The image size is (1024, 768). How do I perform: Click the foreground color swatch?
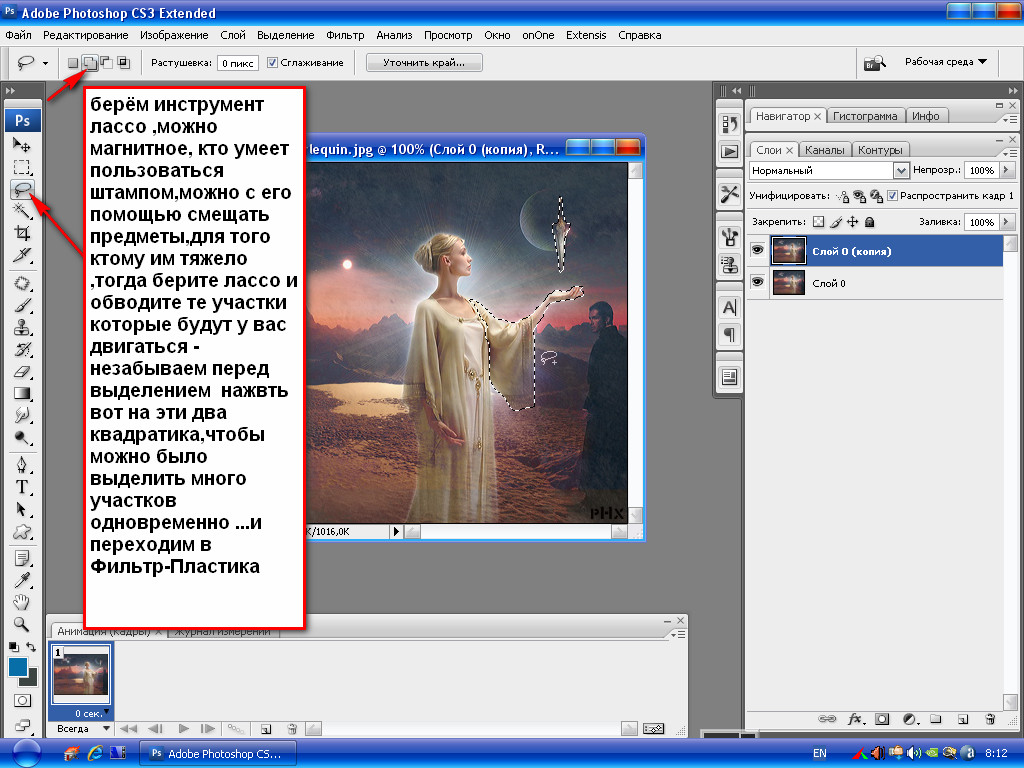[x=18, y=667]
